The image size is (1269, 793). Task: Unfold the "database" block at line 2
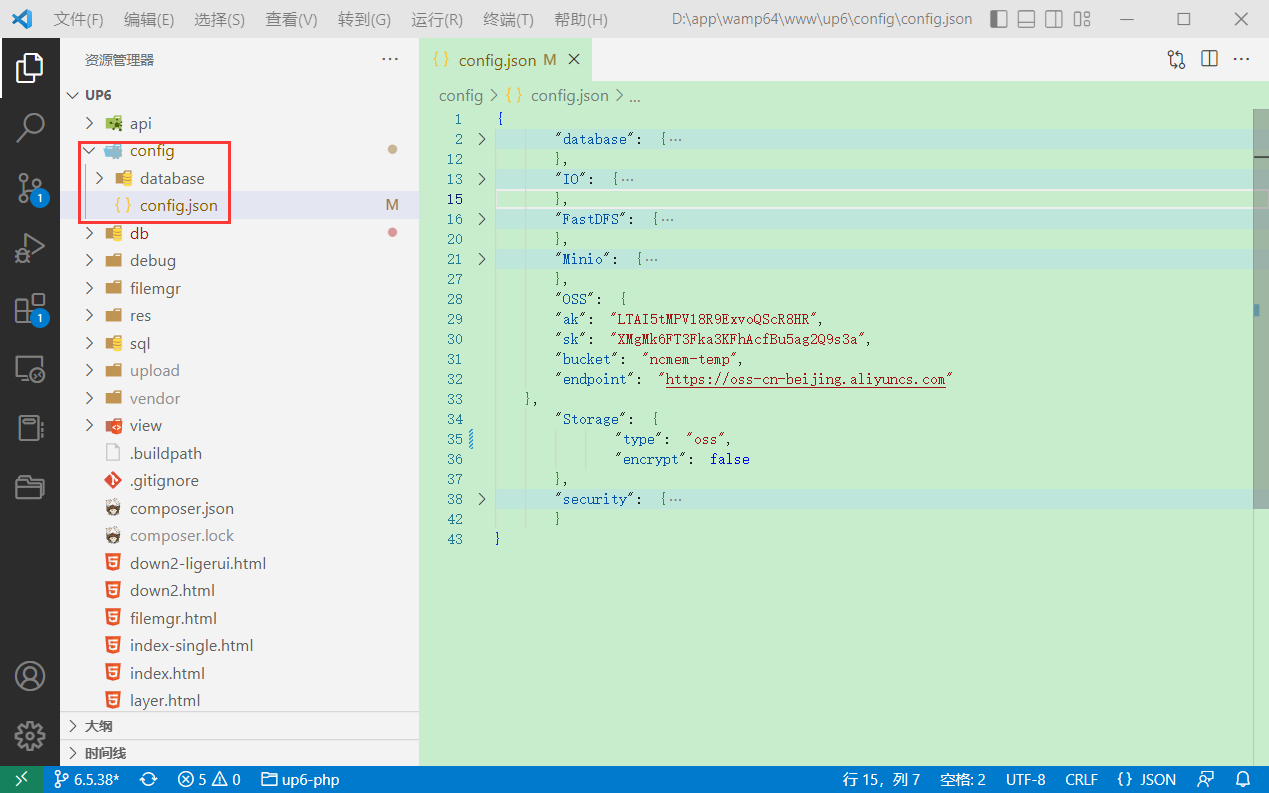[x=481, y=139]
